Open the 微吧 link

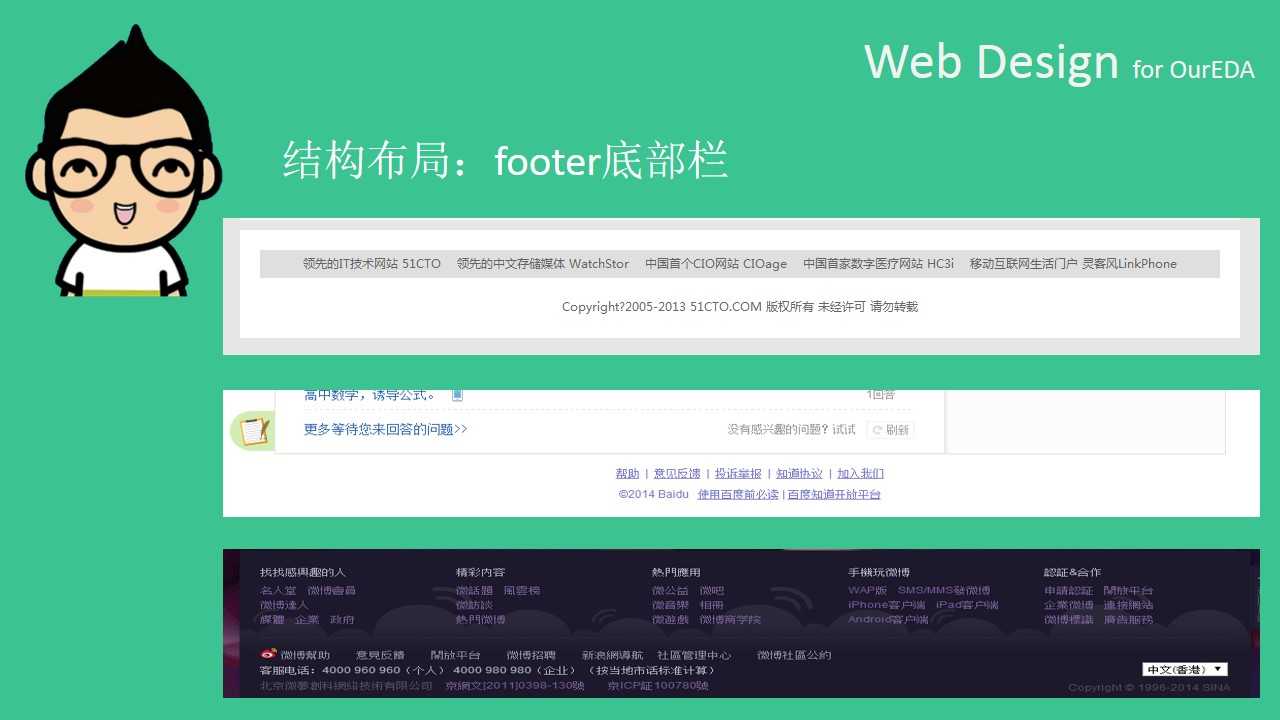tap(711, 591)
